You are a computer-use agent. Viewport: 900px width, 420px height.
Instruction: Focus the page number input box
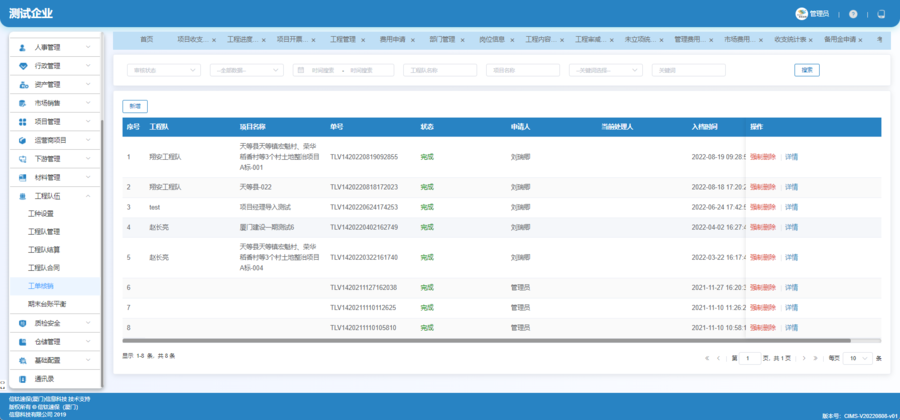click(750, 358)
